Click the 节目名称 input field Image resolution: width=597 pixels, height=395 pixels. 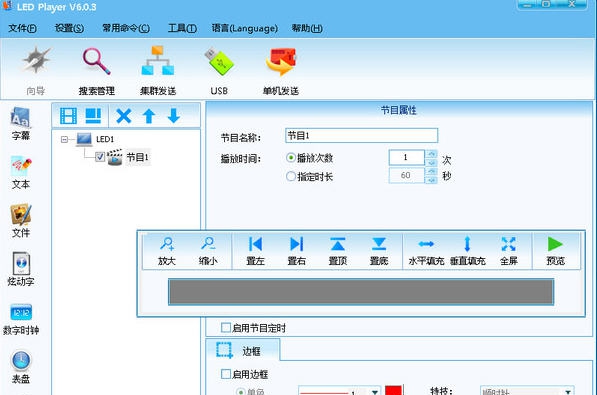(x=361, y=136)
